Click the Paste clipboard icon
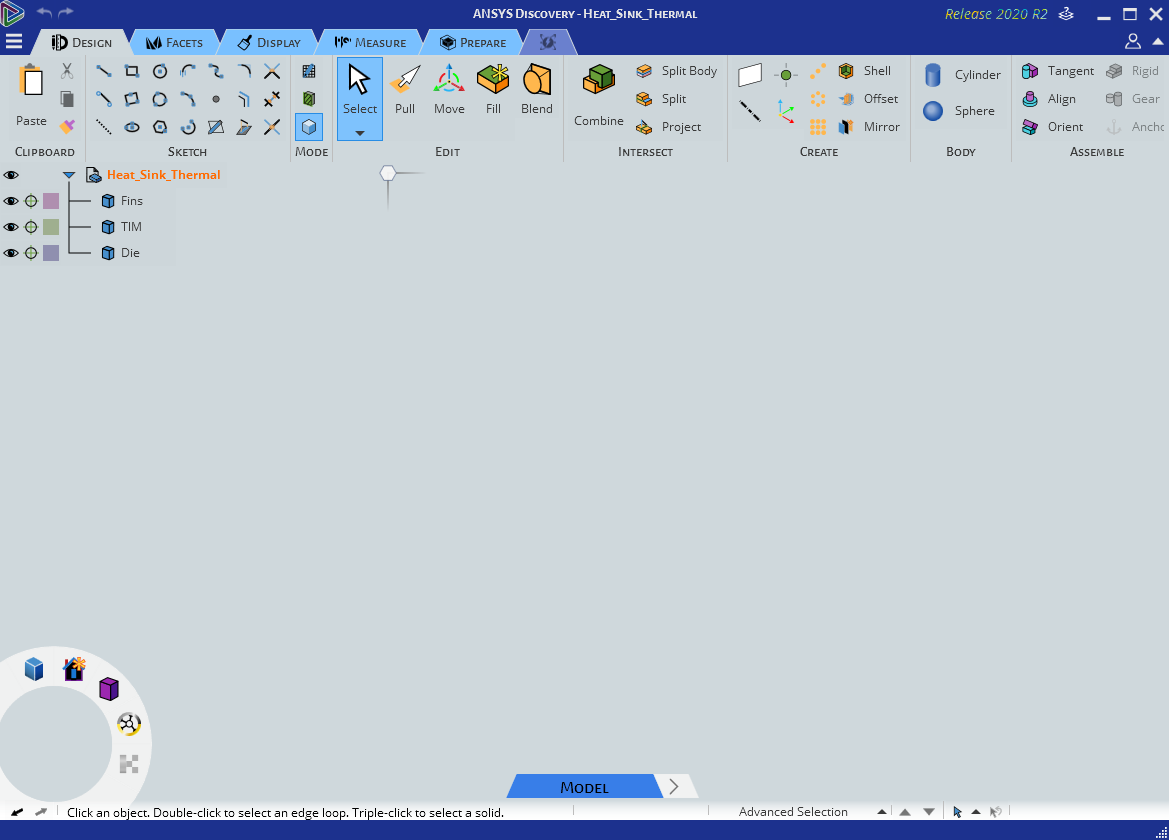 click(31, 95)
